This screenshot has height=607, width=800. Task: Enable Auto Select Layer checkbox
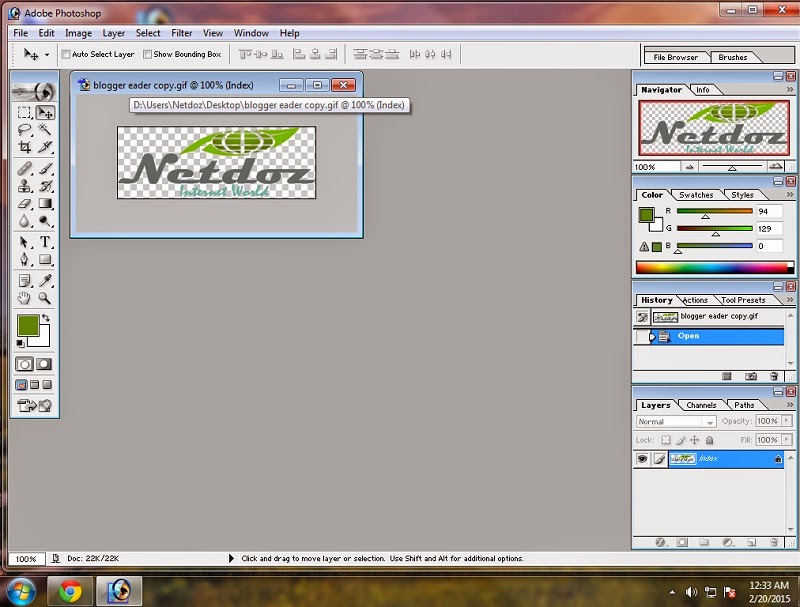(x=66, y=54)
